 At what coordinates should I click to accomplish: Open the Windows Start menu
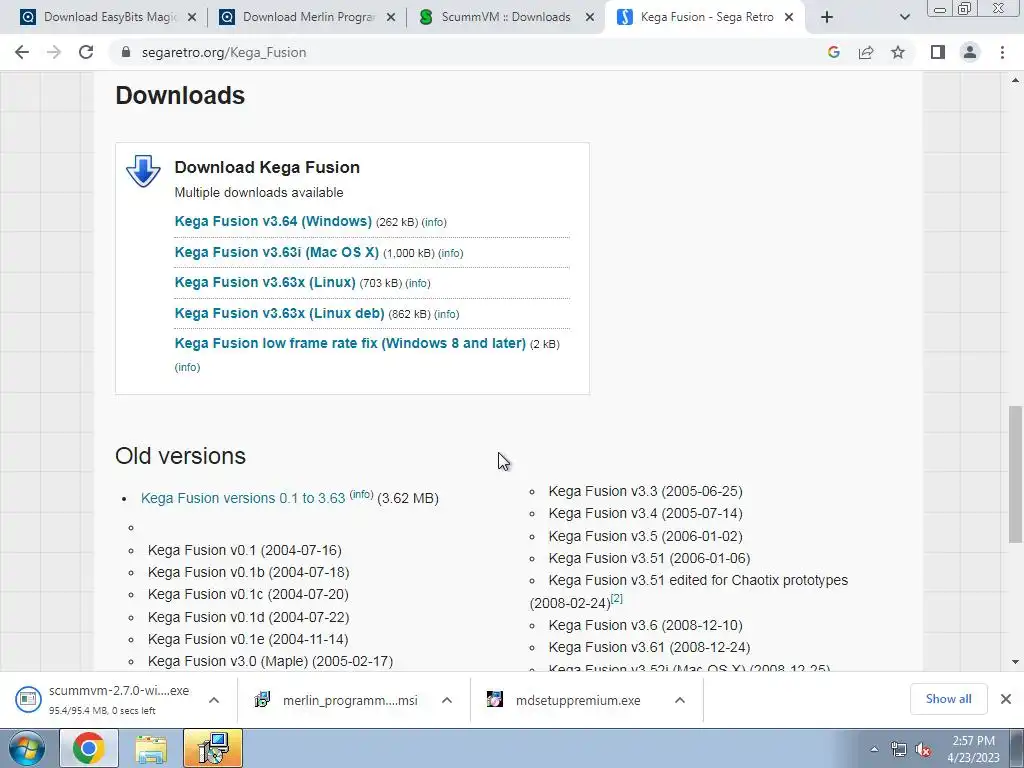click(27, 748)
